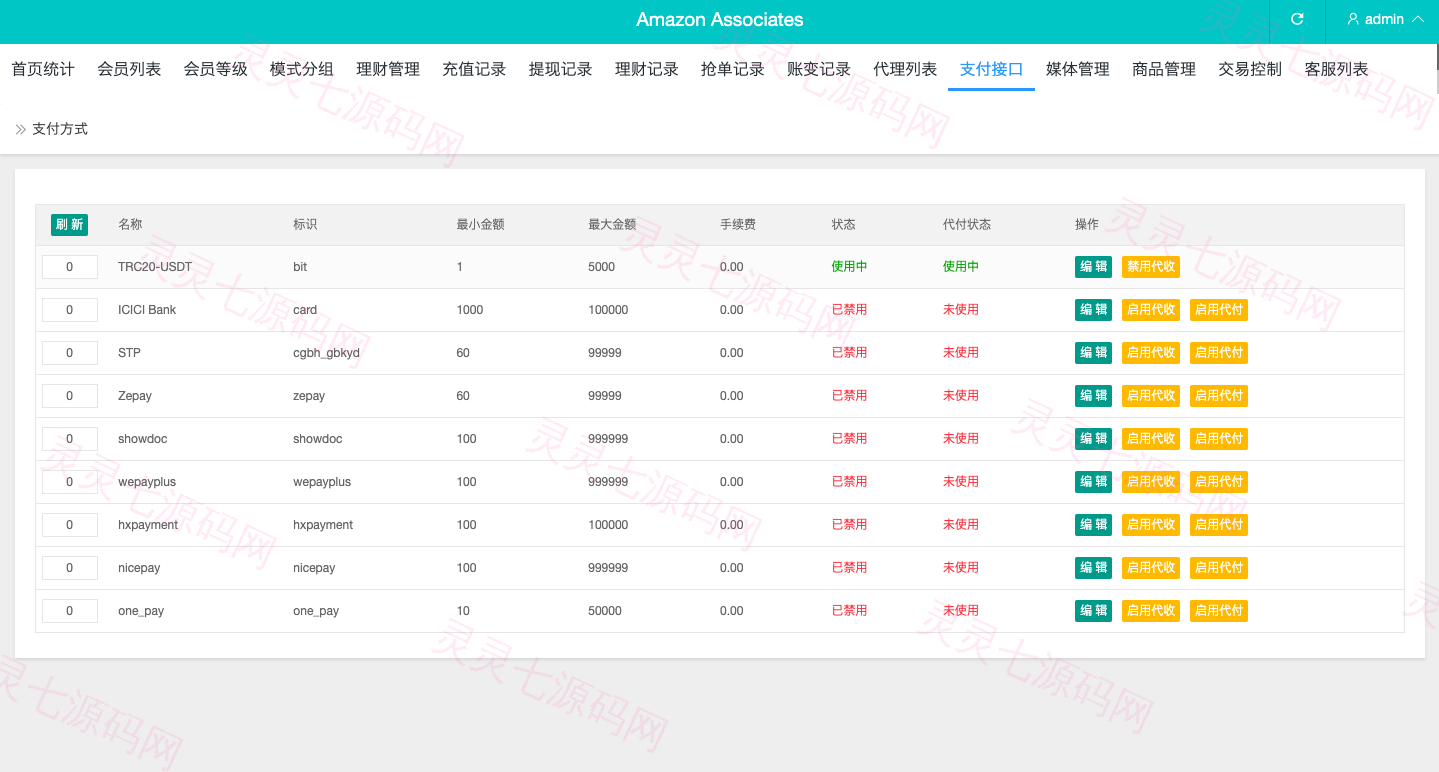This screenshot has width=1439, height=772.
Task: Edit the STP payment row
Action: coord(1093,353)
